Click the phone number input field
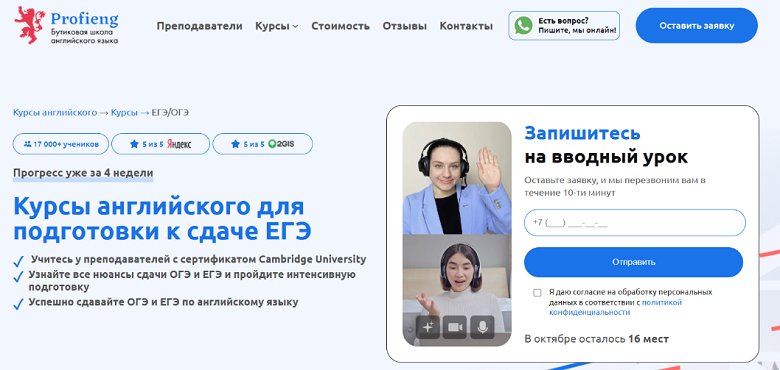Screen dimensions: 780x370 635,223
